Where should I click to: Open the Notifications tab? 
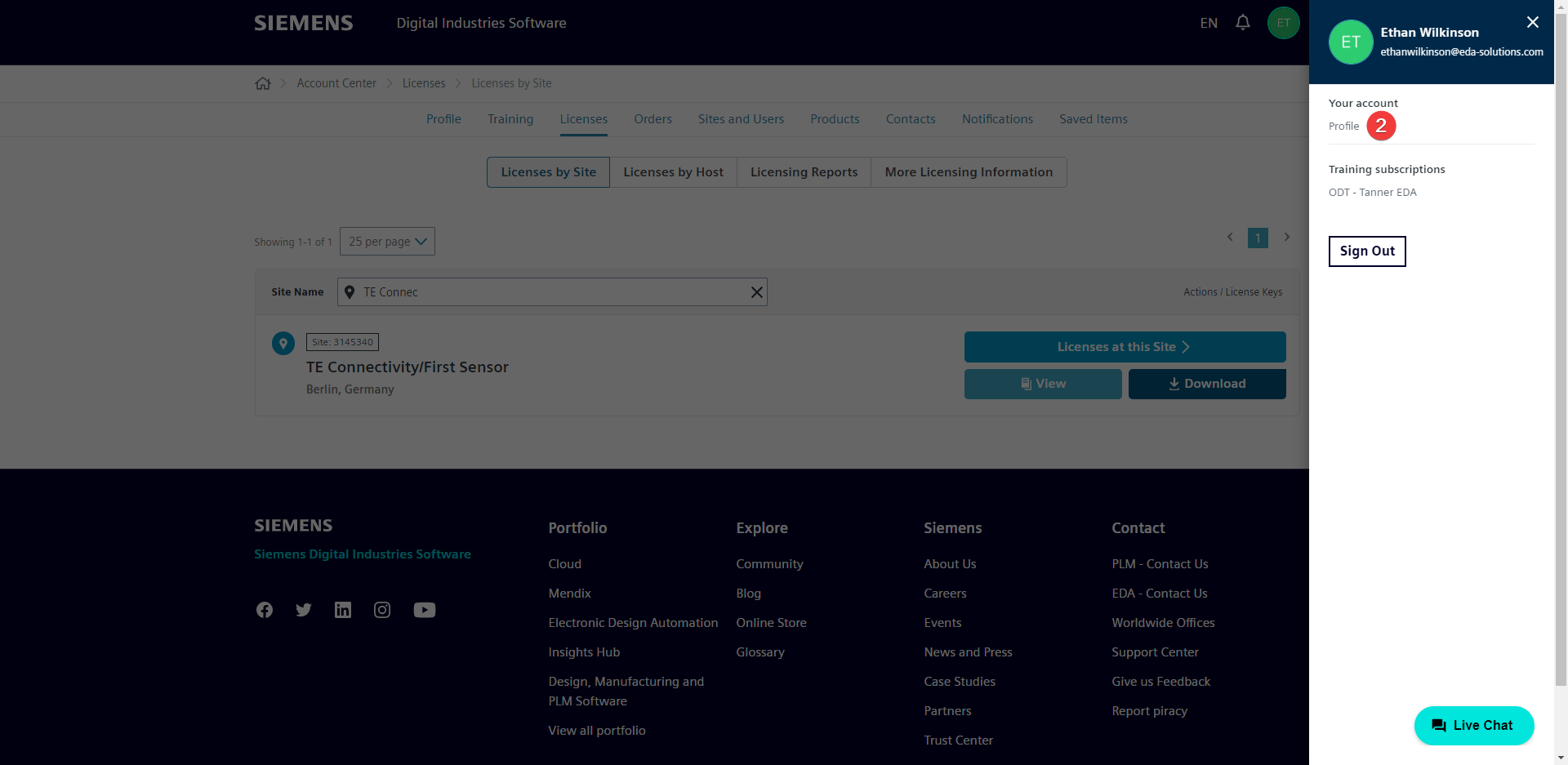(997, 119)
